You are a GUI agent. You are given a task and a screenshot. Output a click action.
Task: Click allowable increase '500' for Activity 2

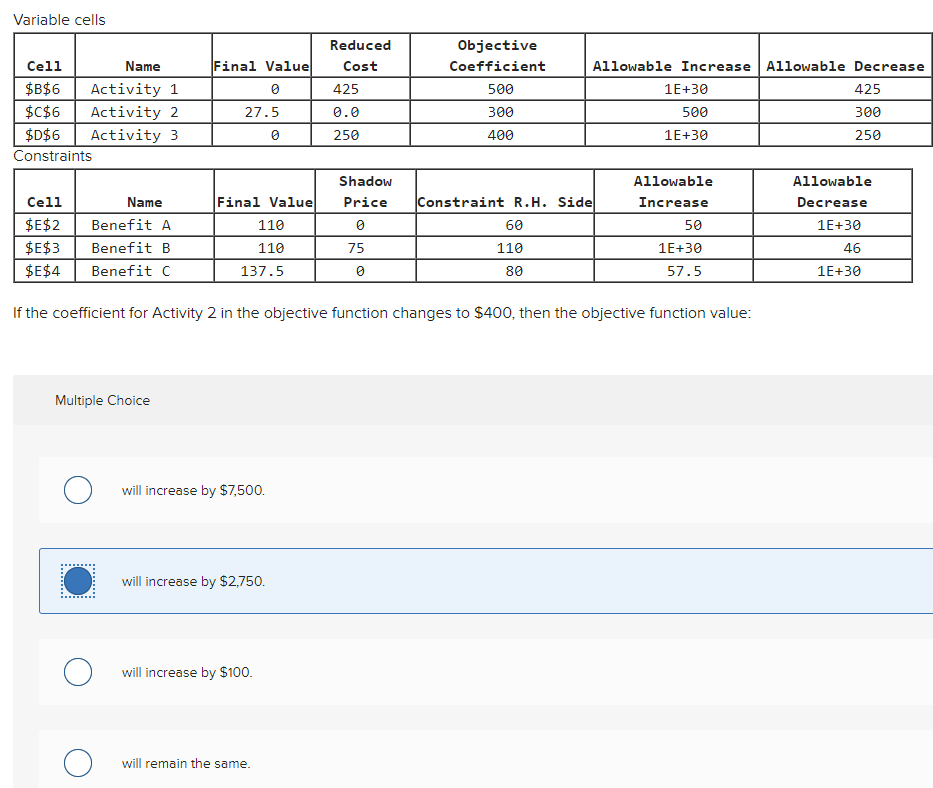tap(694, 112)
